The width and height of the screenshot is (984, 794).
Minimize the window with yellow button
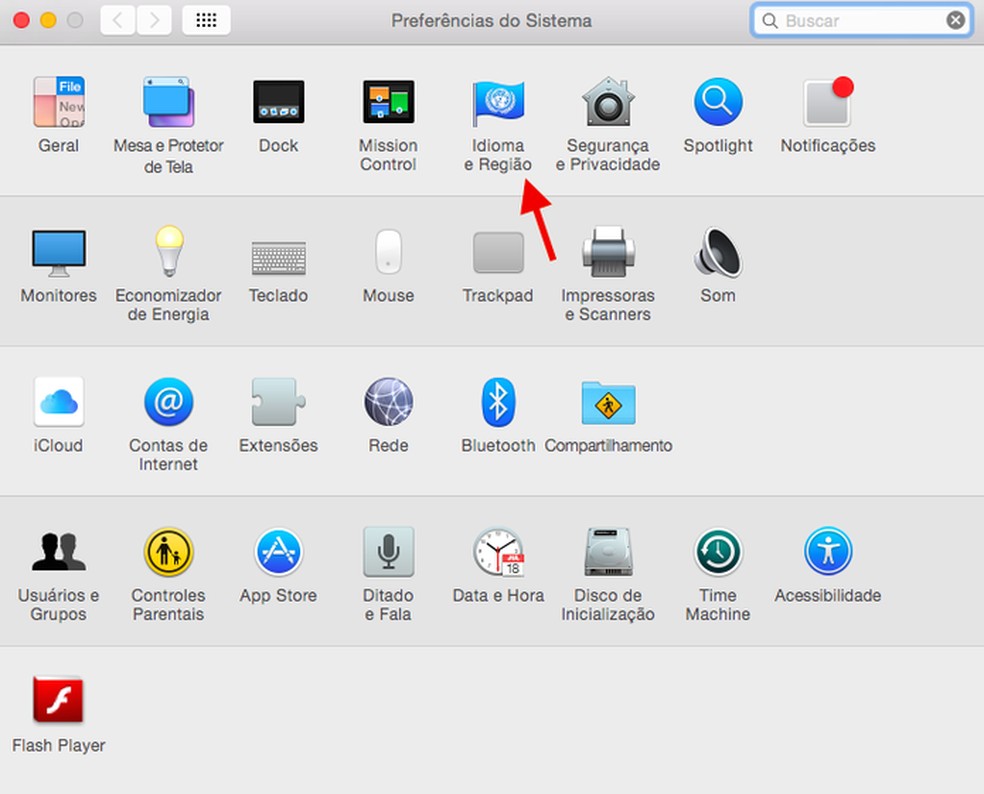coord(48,21)
